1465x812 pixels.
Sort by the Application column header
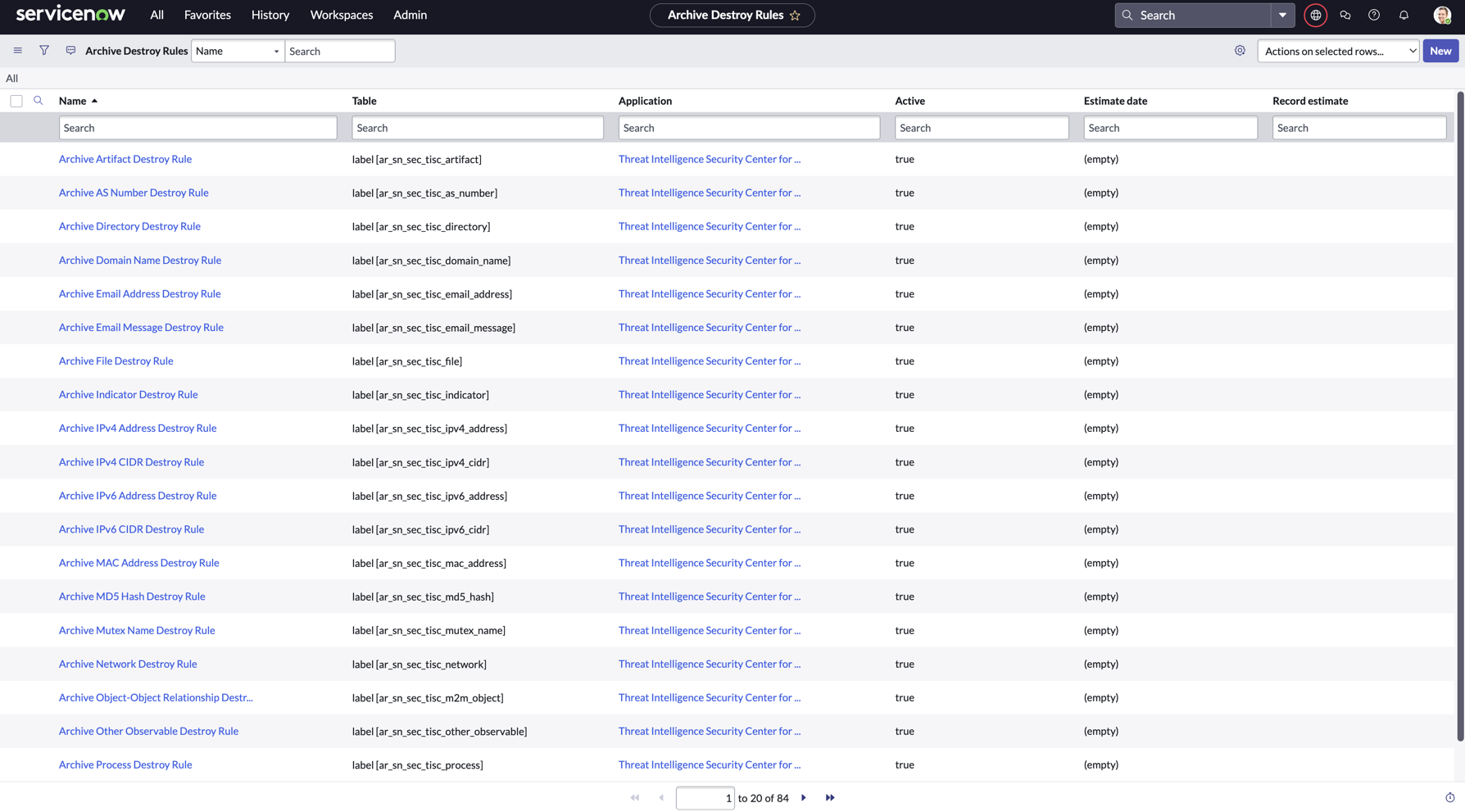coord(645,101)
